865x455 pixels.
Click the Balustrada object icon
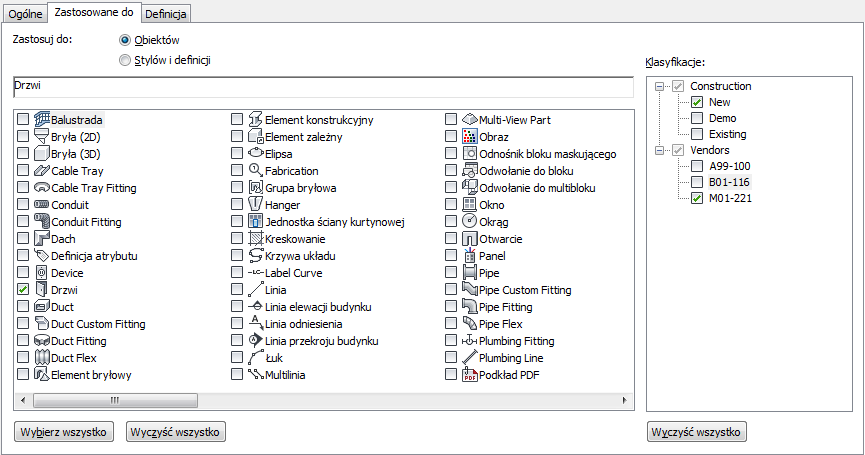42,120
